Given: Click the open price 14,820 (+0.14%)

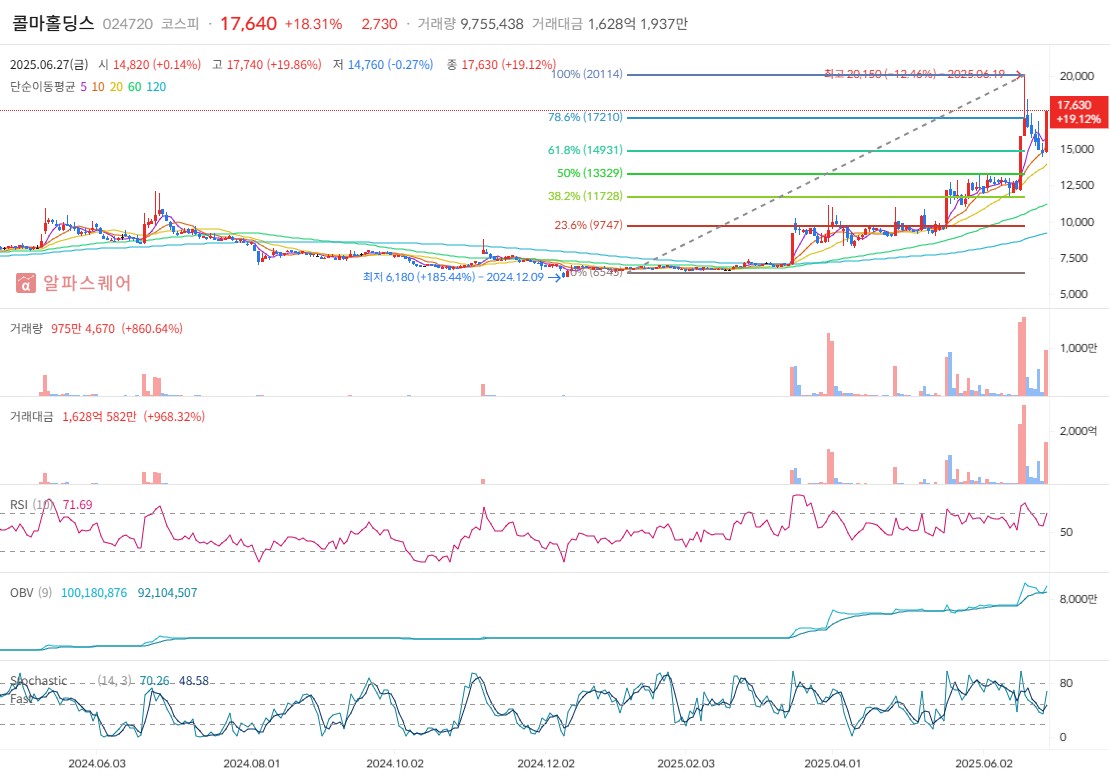Looking at the screenshot, I should [x=157, y=64].
